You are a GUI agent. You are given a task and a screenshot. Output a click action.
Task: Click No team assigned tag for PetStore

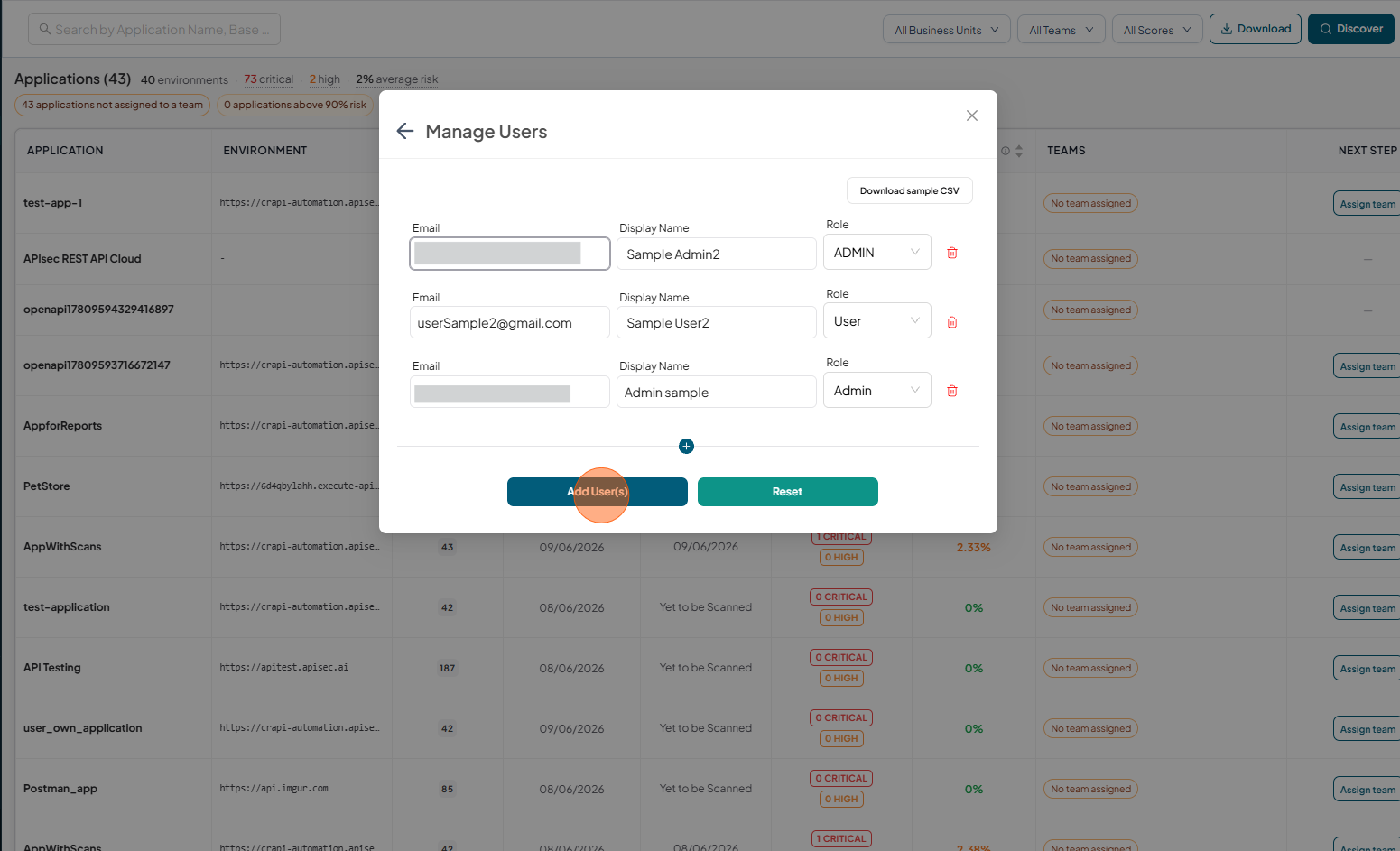tap(1090, 486)
